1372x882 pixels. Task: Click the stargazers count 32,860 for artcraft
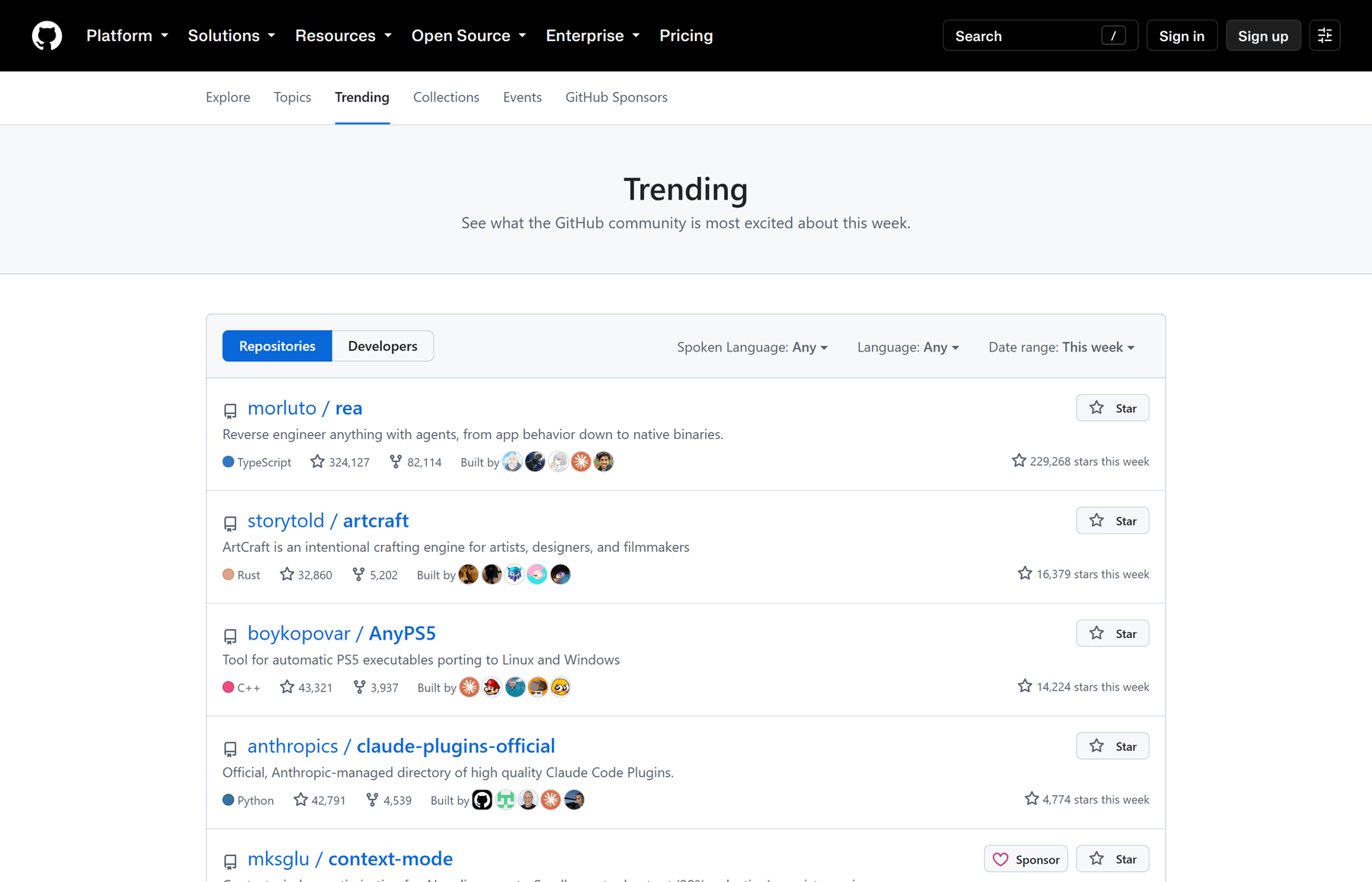click(x=306, y=575)
